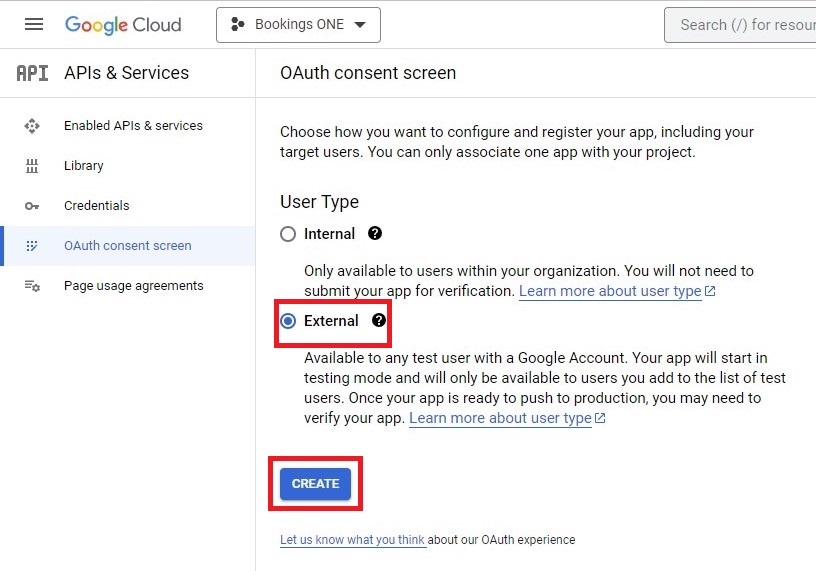Image resolution: width=816 pixels, height=571 pixels.
Task: Click help icon next to External
Action: (378, 321)
